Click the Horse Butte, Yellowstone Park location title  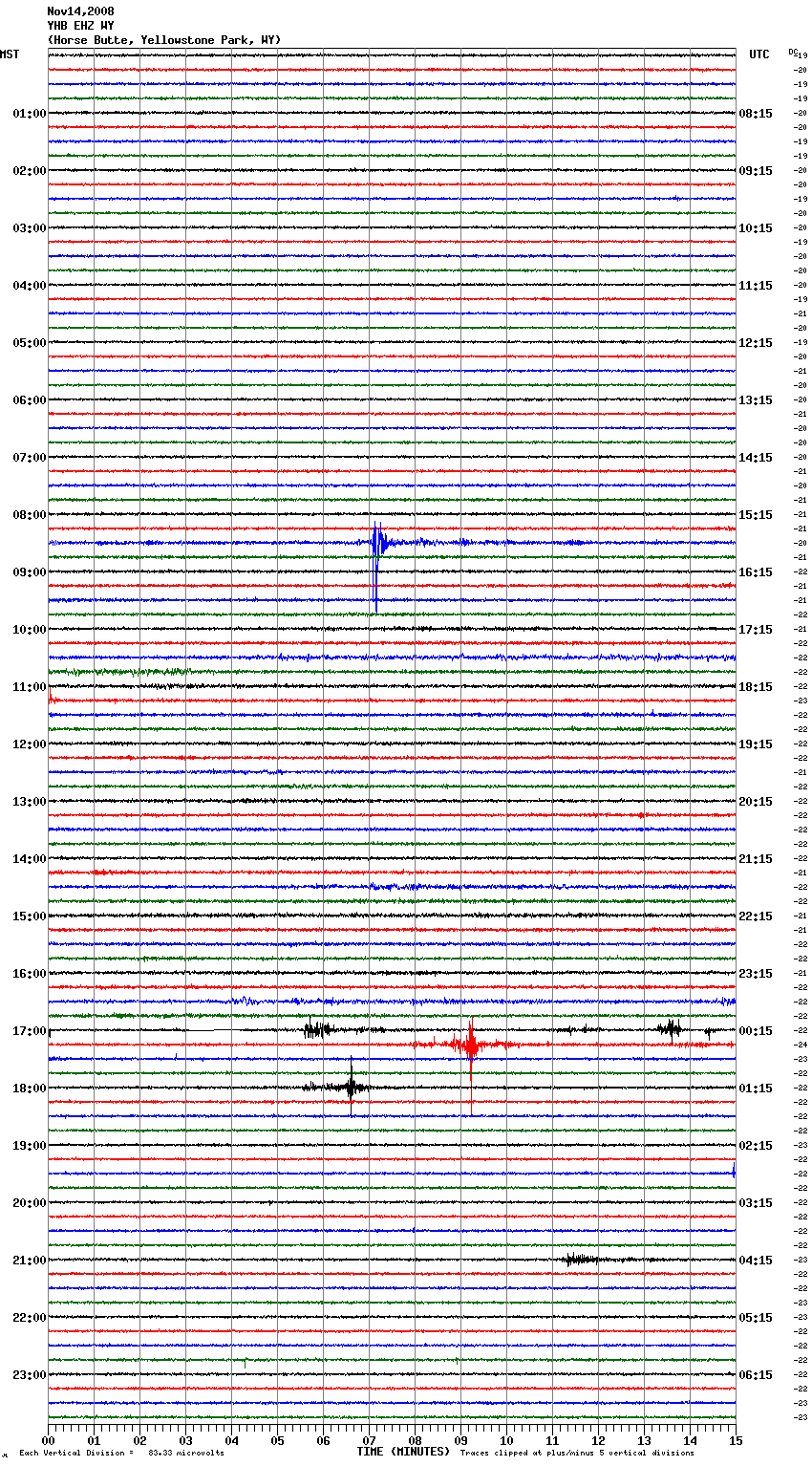pyautogui.click(x=164, y=40)
